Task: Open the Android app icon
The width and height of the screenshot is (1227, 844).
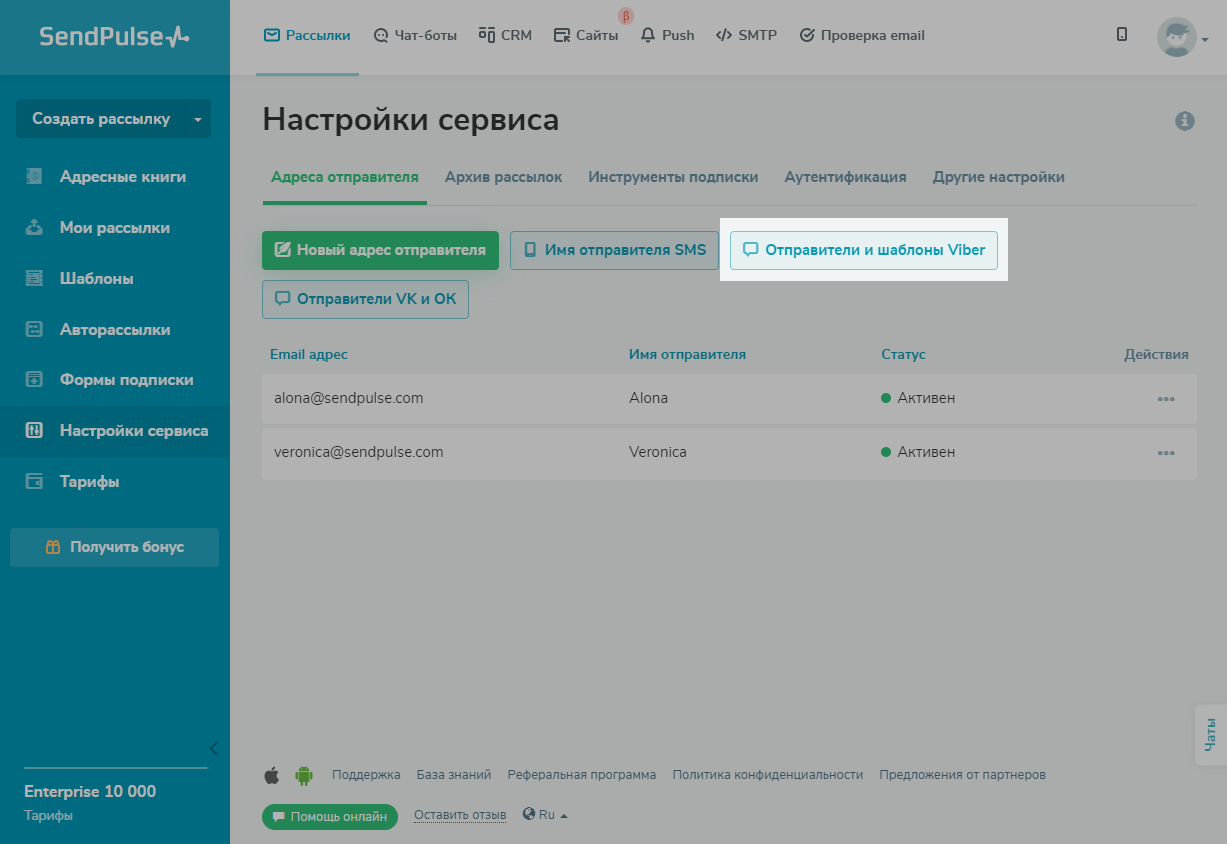Action: pos(304,775)
